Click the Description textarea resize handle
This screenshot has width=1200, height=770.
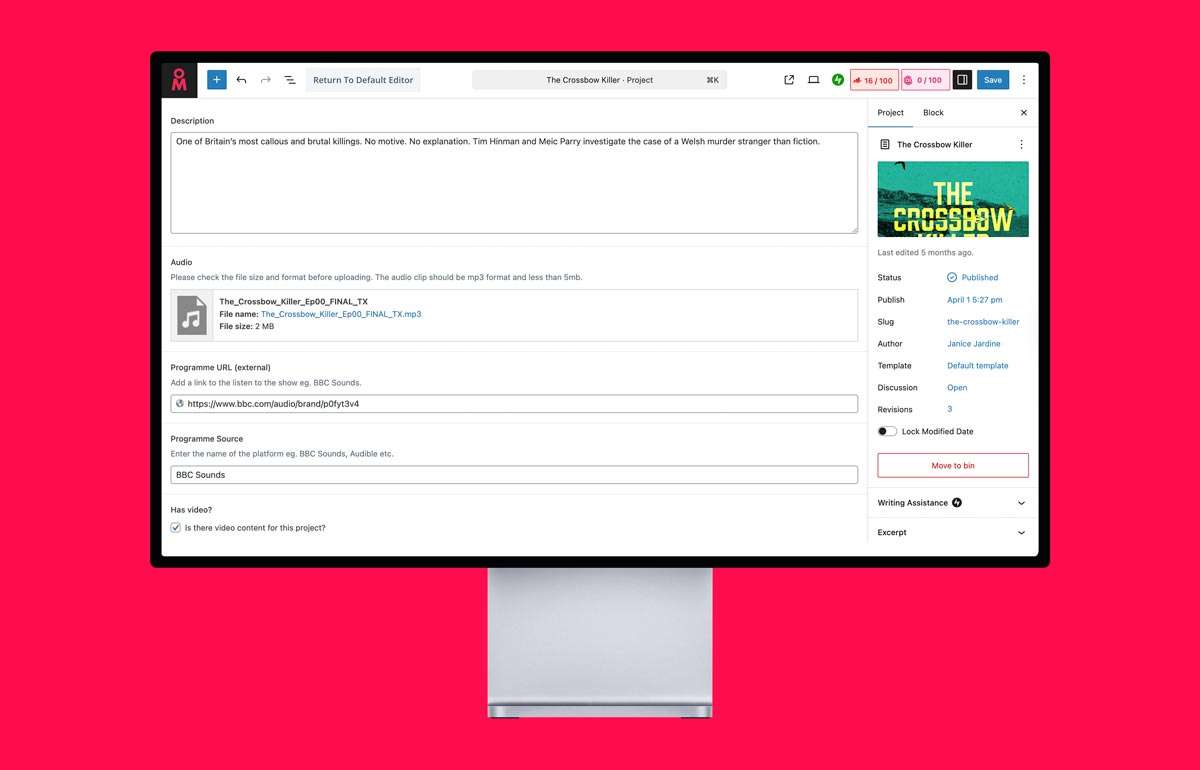(x=853, y=229)
